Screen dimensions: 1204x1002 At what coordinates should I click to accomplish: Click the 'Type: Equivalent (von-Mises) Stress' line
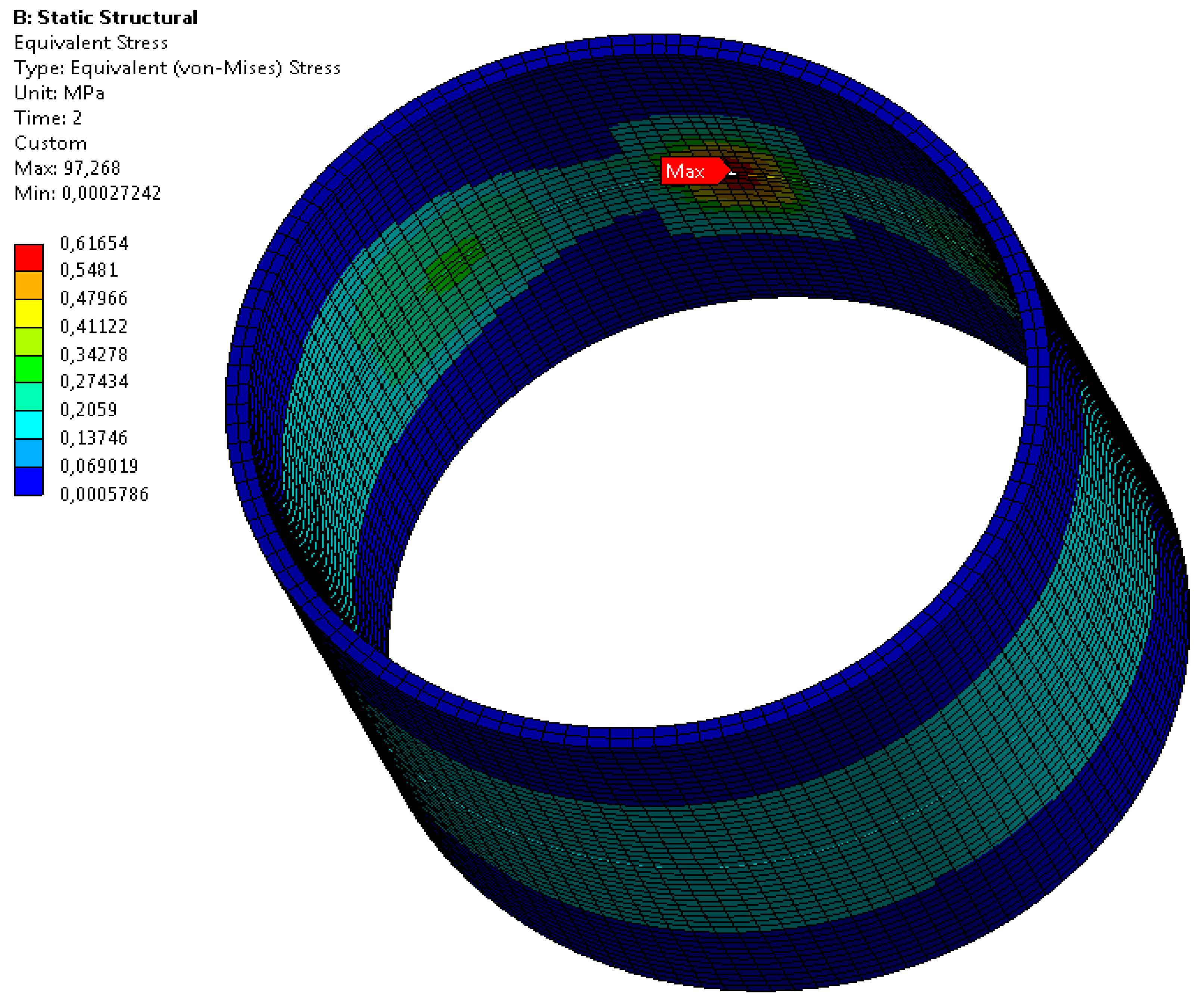coord(177,68)
